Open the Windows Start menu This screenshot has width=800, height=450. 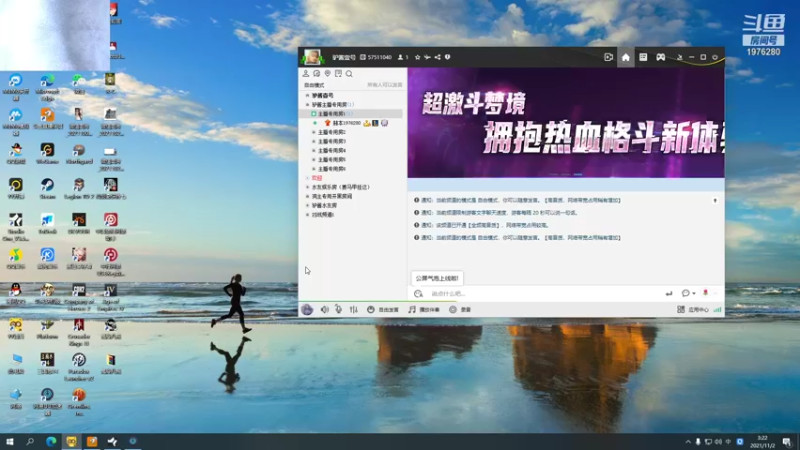(x=10, y=441)
